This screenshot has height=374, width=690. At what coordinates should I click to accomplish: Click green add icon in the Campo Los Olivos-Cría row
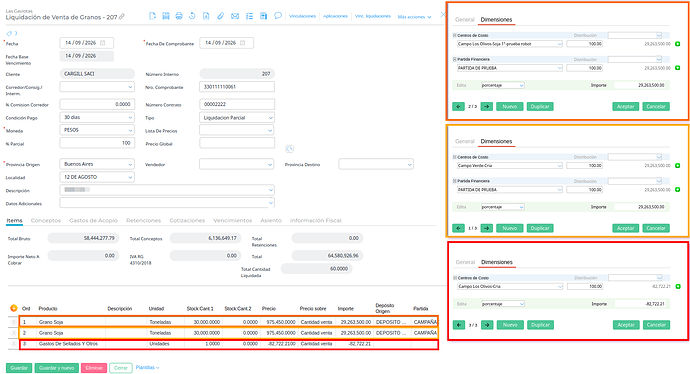(x=678, y=286)
